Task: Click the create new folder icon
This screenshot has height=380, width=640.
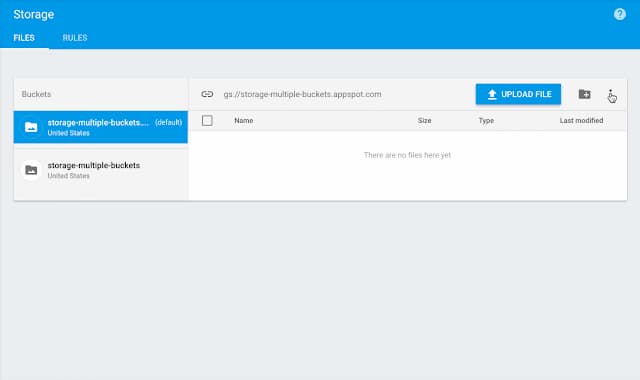Action: tap(584, 94)
